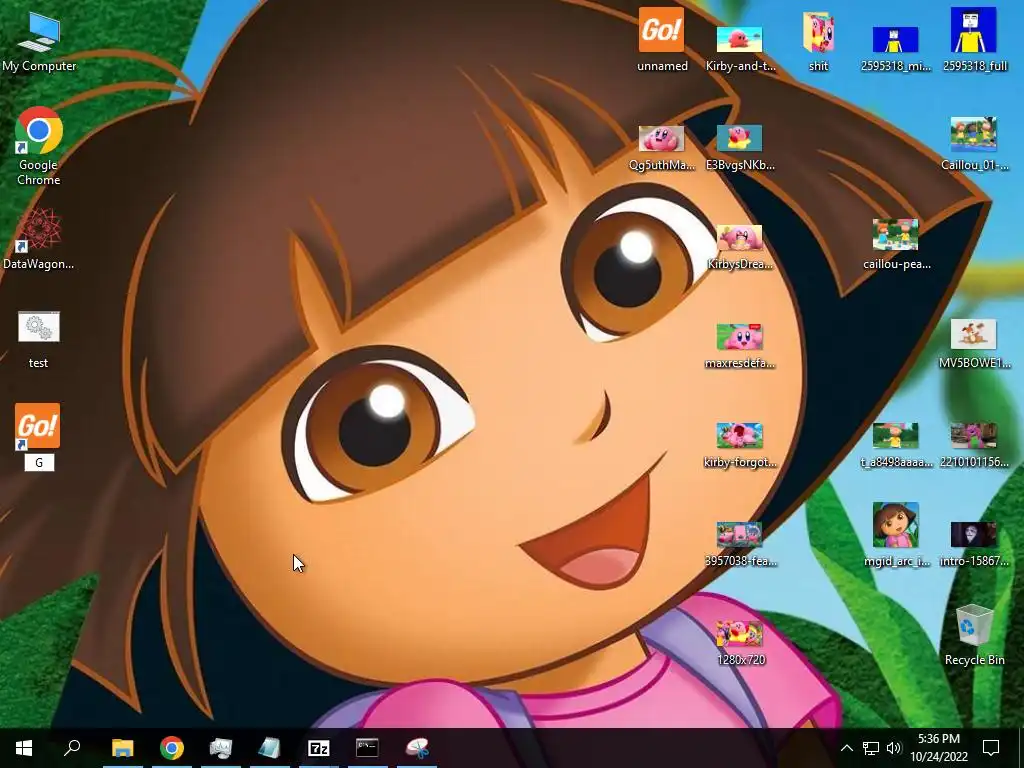Open the notepad-style app in the taskbar
This screenshot has width=1024, height=768.
point(270,748)
